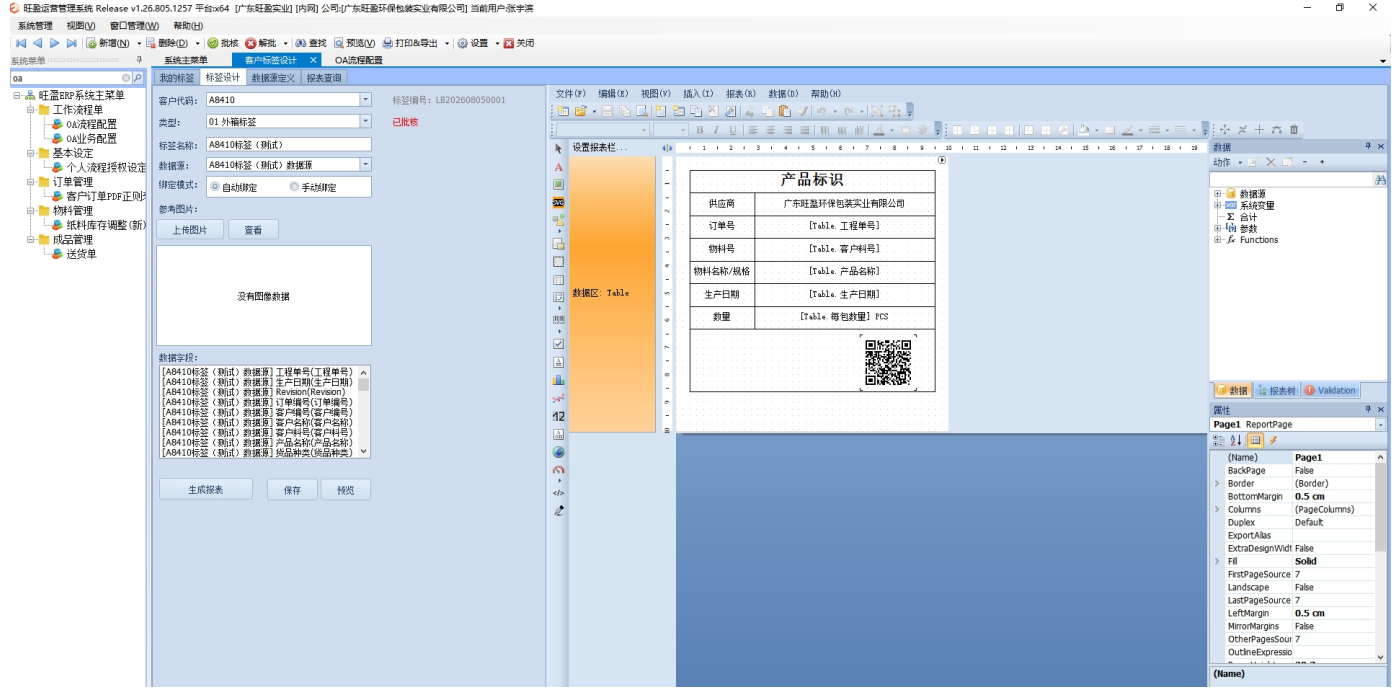Select the pointer tool in designer toolbox
This screenshot has width=1394, height=689.
(x=559, y=148)
